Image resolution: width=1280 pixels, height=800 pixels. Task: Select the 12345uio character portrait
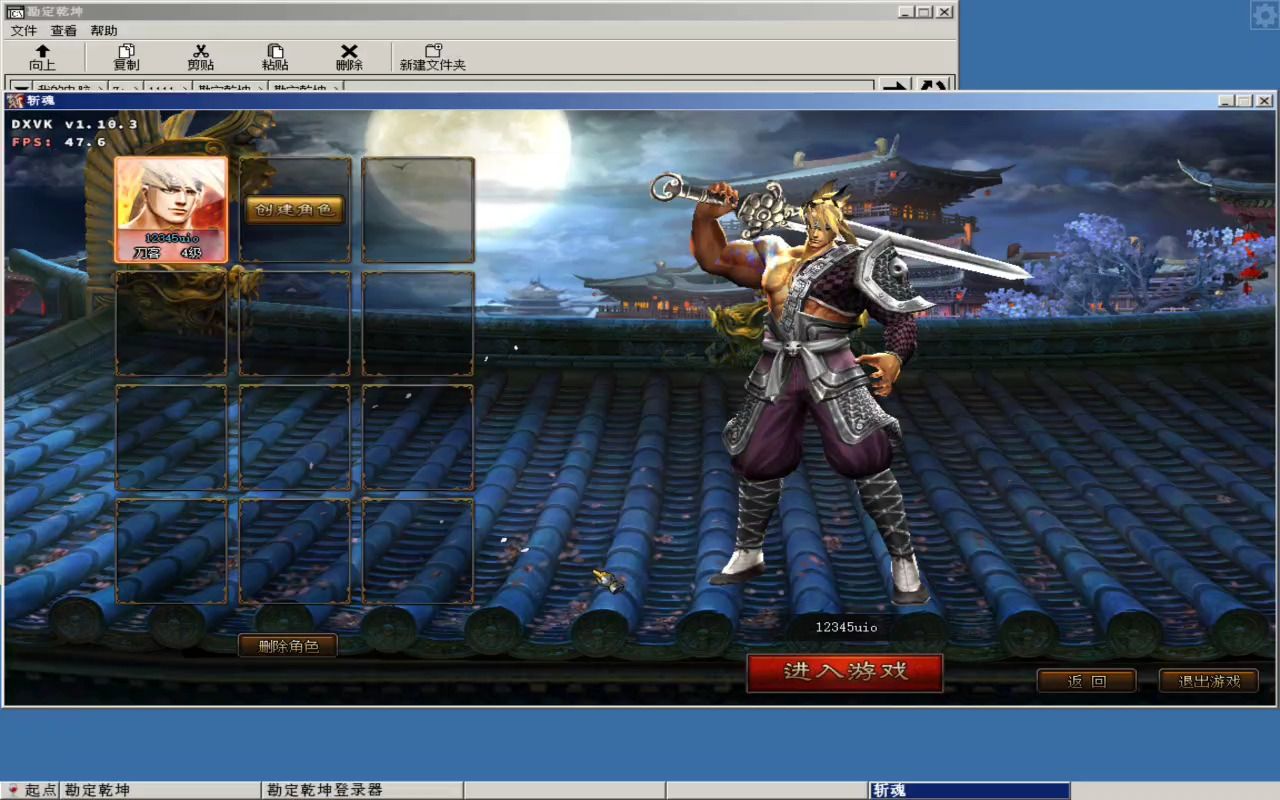point(171,209)
